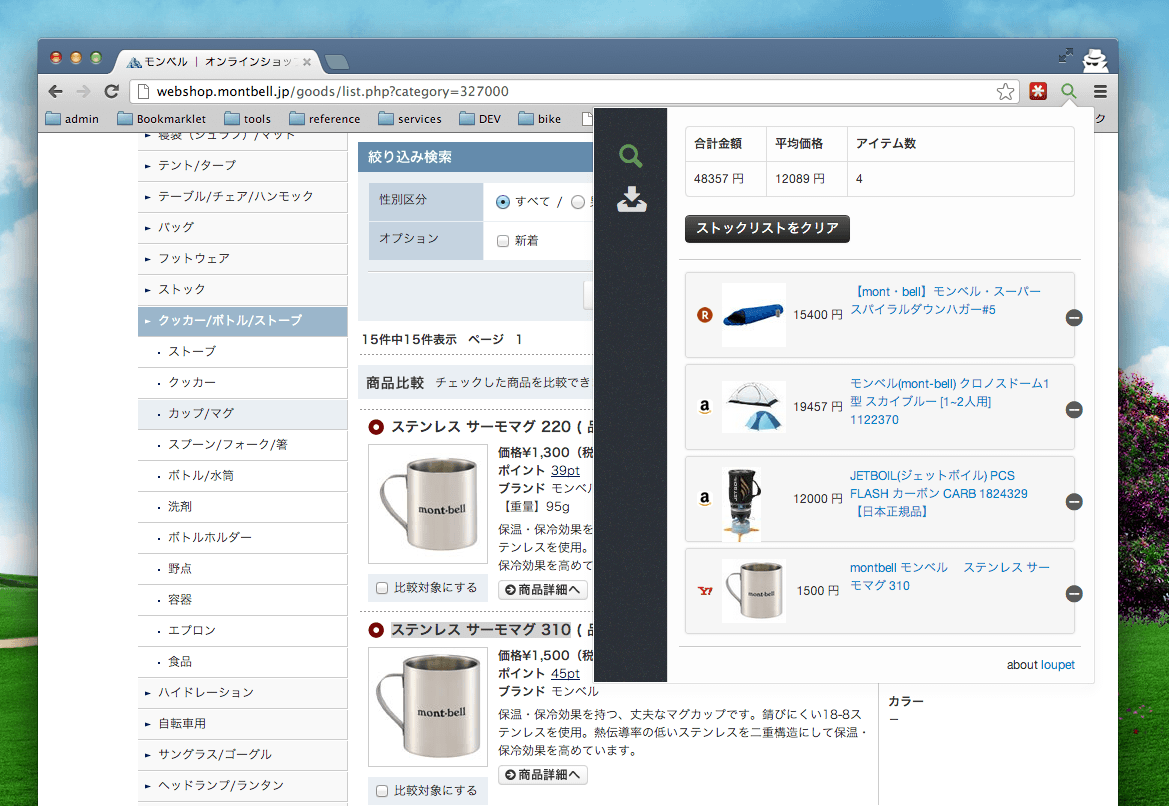Check 比較対象にする for Thermo Mug 310
Viewport: 1169px width, 806px height.
point(382,791)
